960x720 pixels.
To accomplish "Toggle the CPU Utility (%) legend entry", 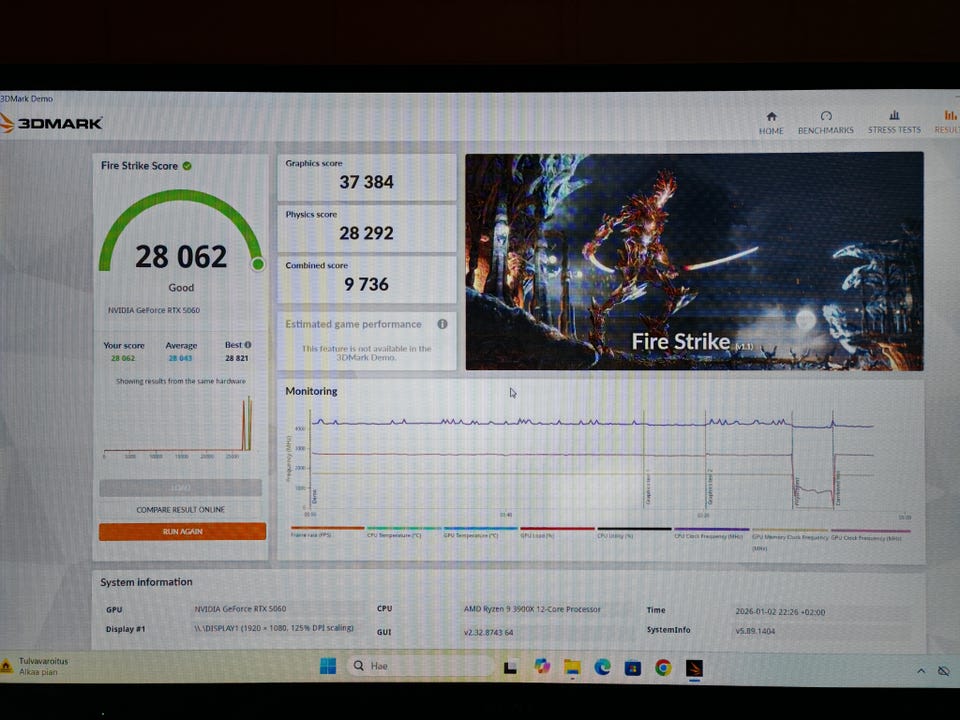I will pyautogui.click(x=634, y=533).
